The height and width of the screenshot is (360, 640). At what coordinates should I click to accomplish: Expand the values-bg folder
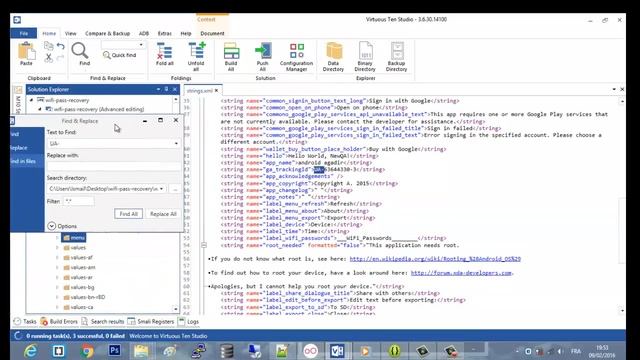coord(57,287)
